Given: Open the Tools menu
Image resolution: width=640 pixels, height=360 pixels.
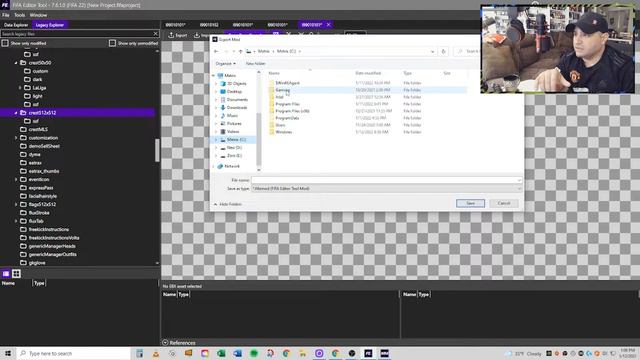Looking at the screenshot, I should (20, 15).
